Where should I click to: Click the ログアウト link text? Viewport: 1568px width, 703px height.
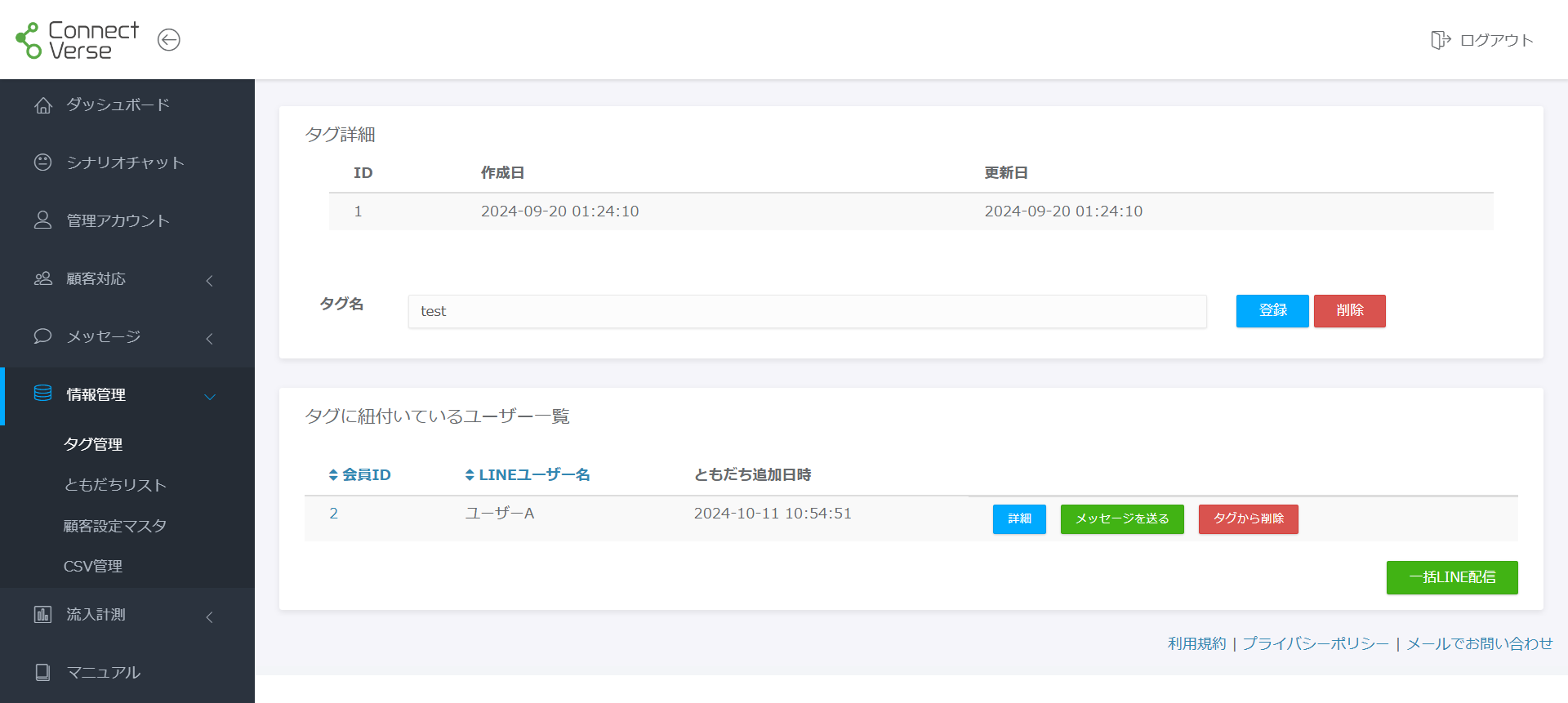pyautogui.click(x=1496, y=40)
